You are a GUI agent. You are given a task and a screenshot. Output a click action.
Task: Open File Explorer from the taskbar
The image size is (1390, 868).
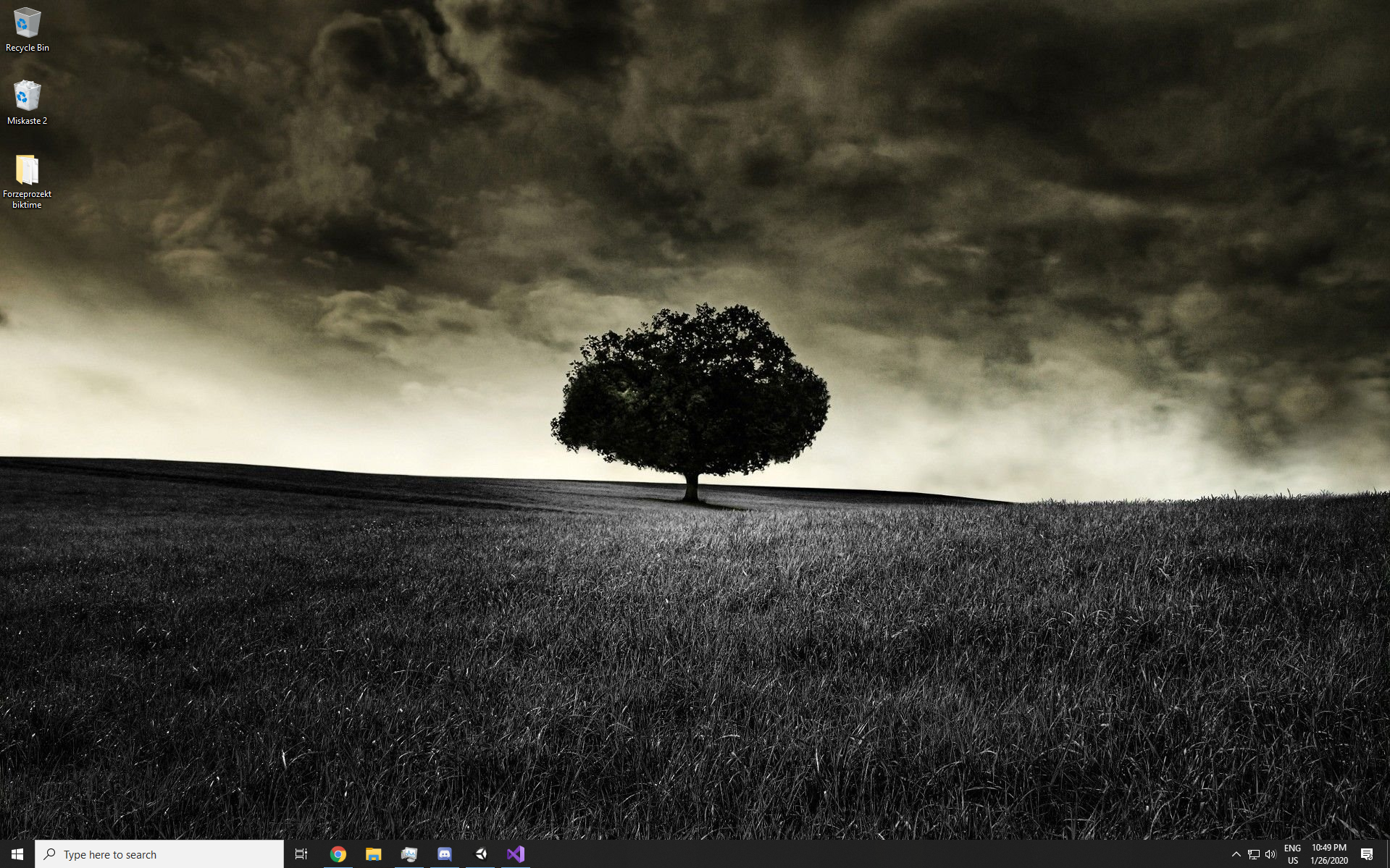pos(373,854)
